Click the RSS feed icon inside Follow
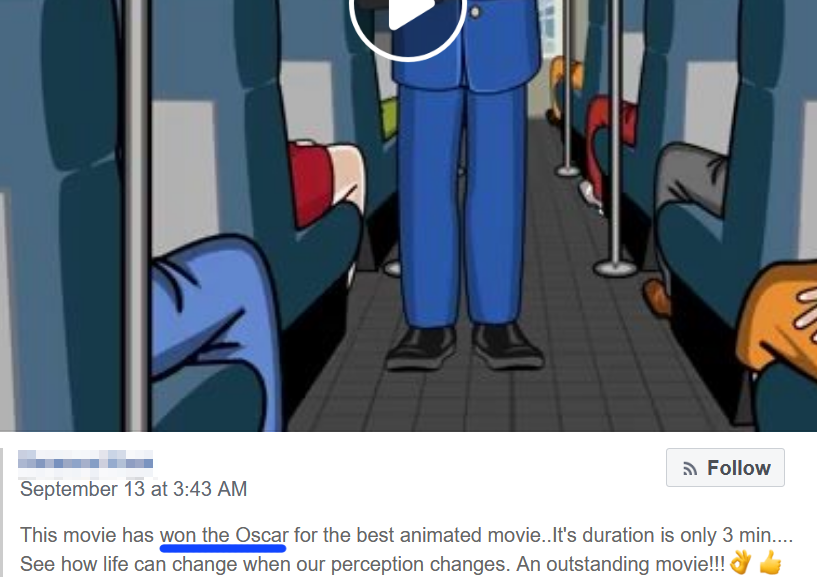 689,469
